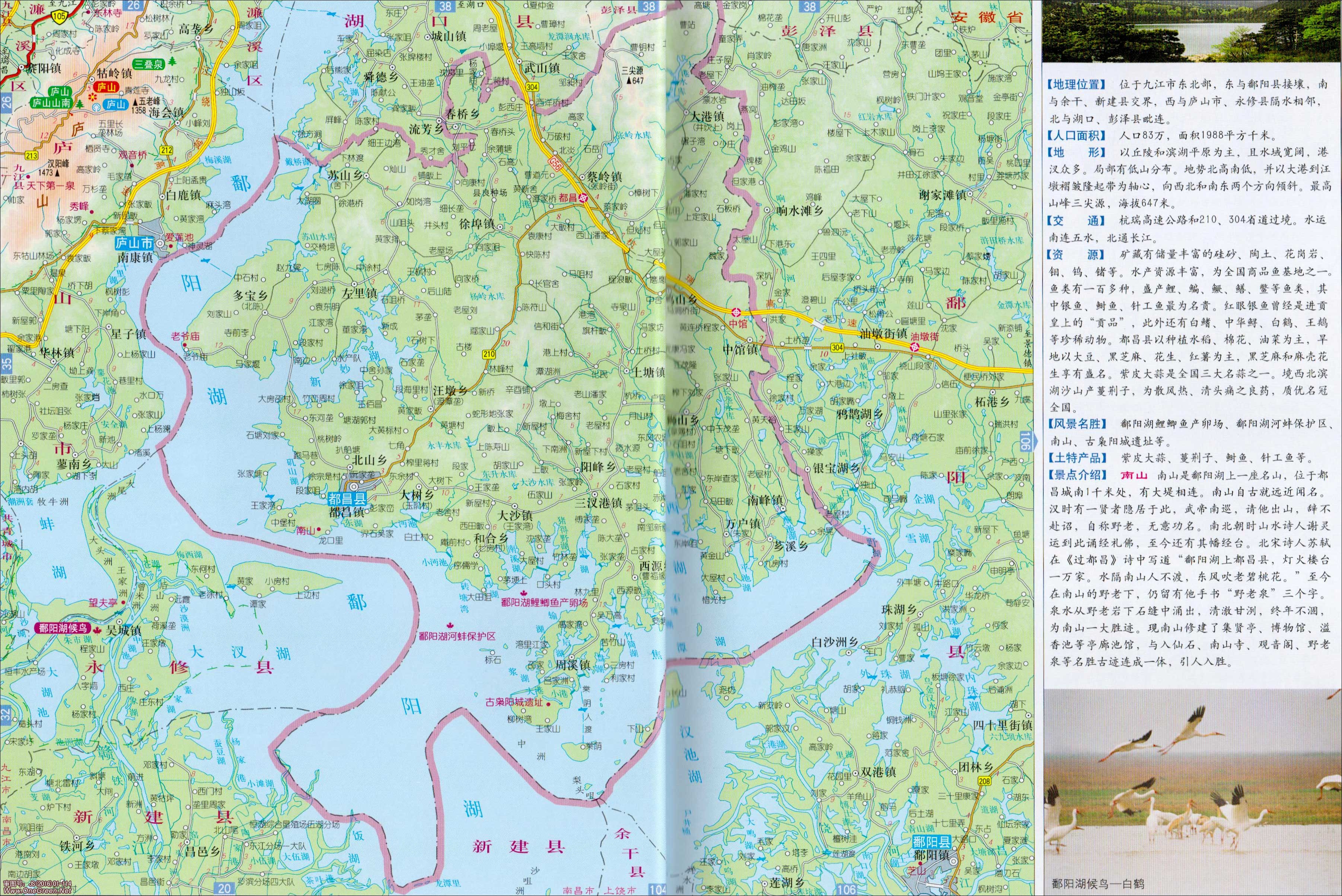Click the 中馆 interchange marker on expressway
Screen dimensions: 1342x896
pyautogui.click(x=737, y=312)
